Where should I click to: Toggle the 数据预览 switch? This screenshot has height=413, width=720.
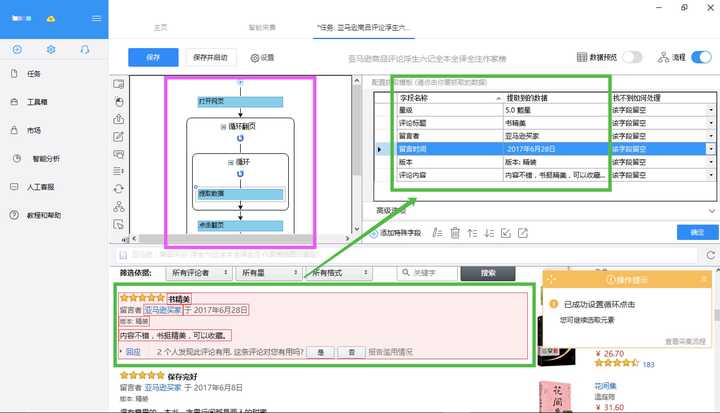point(632,57)
